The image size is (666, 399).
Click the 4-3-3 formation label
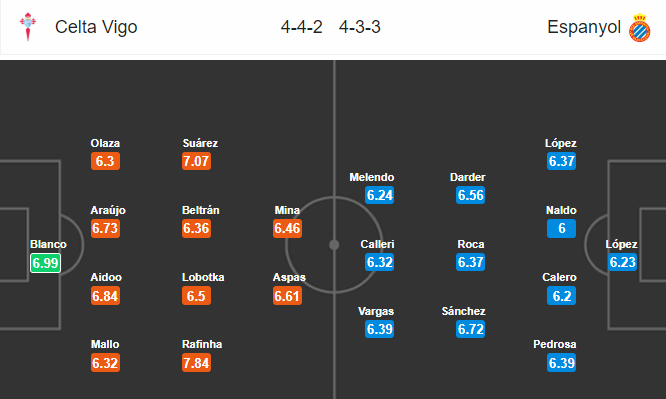tap(360, 27)
